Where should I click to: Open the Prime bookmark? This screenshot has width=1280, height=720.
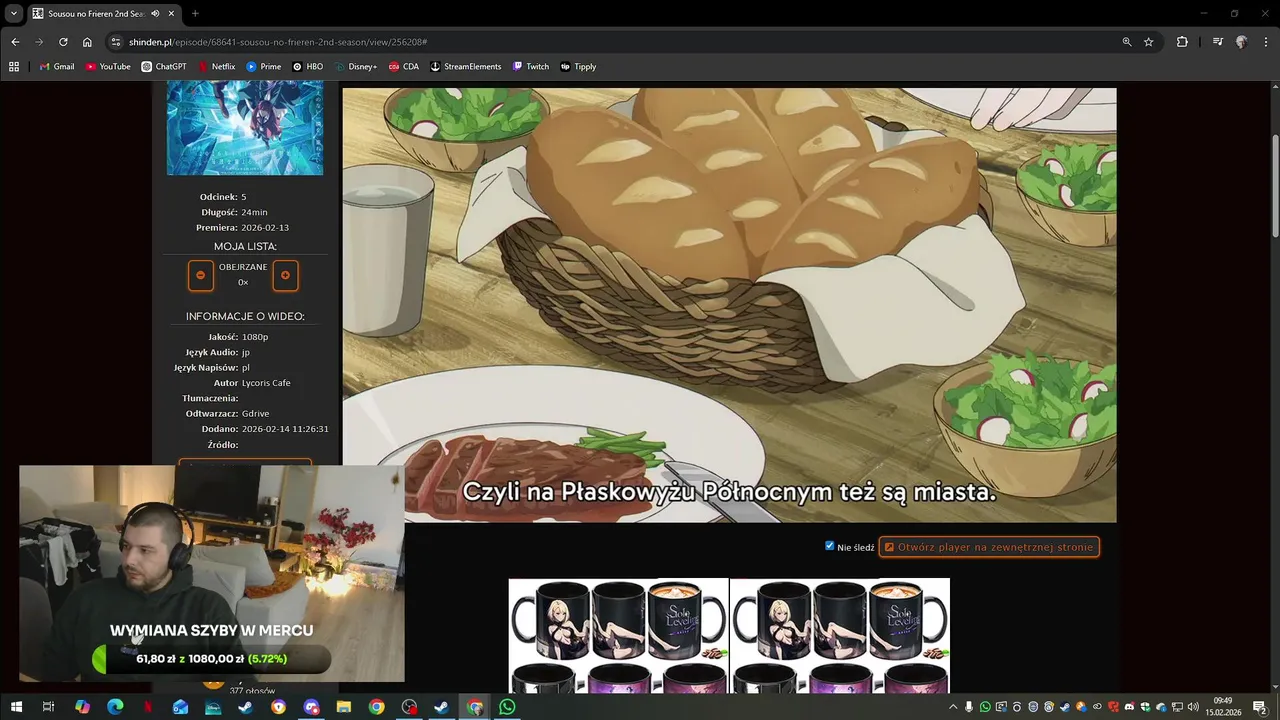click(264, 67)
